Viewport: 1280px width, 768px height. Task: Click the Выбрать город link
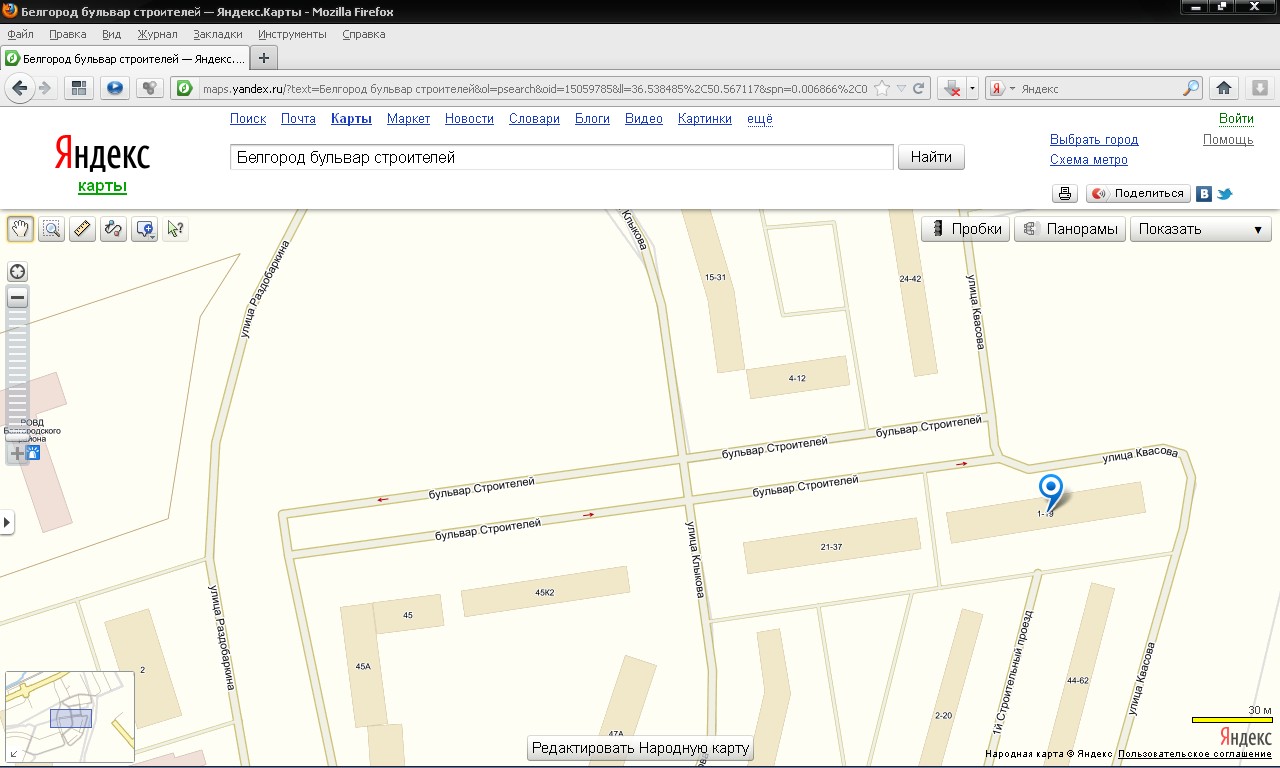tap(1094, 140)
